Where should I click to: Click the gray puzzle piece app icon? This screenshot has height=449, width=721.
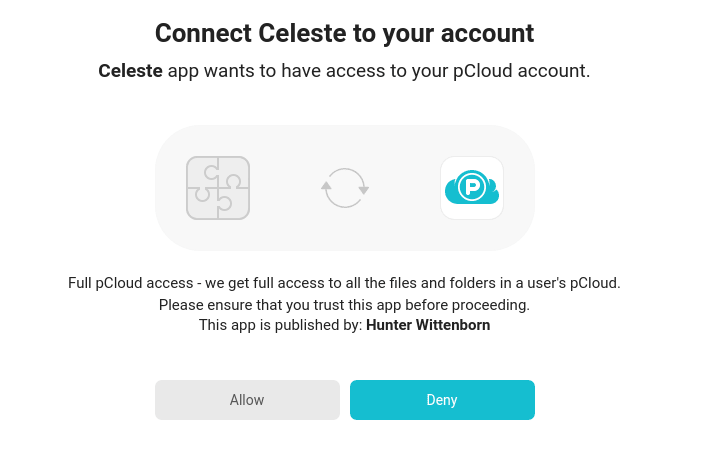[x=218, y=188]
